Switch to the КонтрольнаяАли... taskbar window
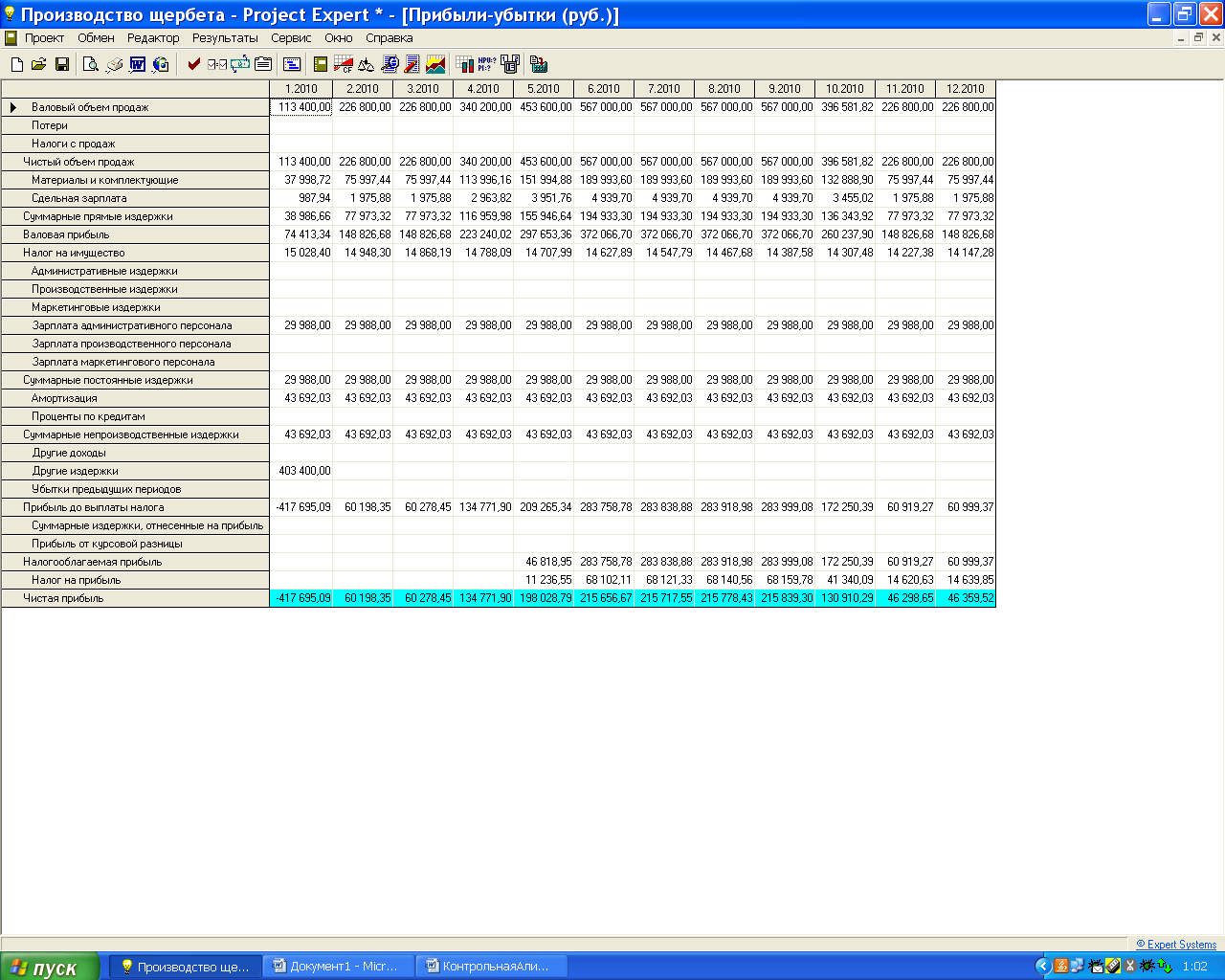Screen dimensions: 1225x980 [x=493, y=967]
